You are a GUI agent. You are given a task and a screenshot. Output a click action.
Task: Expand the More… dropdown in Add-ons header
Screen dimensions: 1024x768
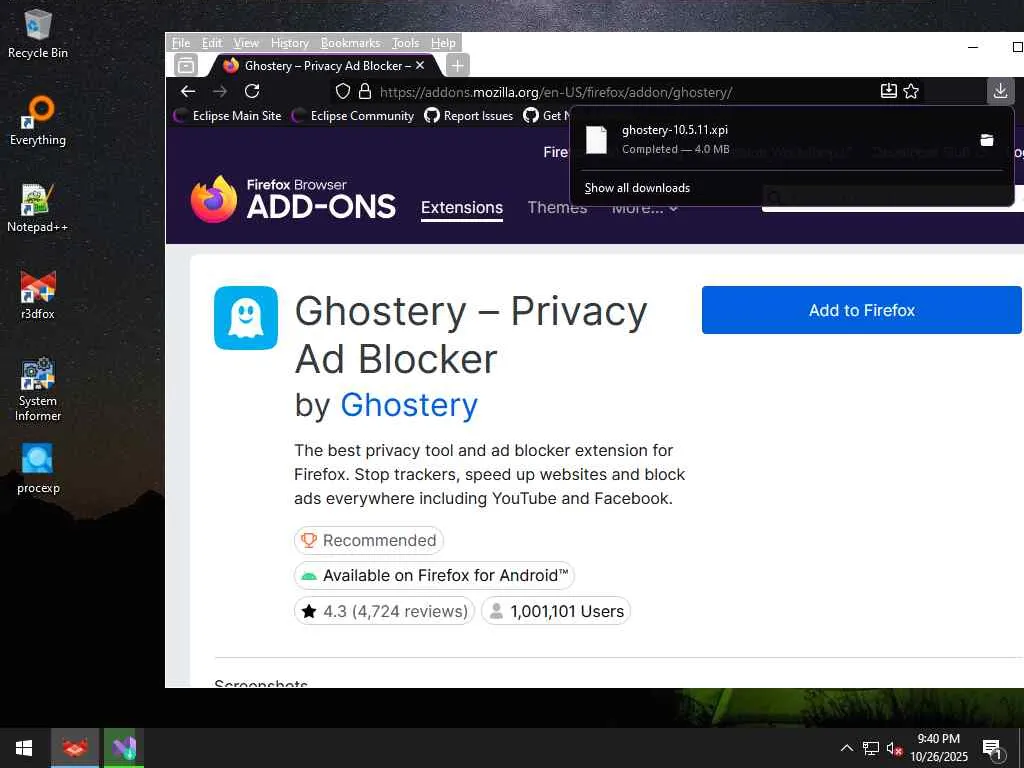645,208
